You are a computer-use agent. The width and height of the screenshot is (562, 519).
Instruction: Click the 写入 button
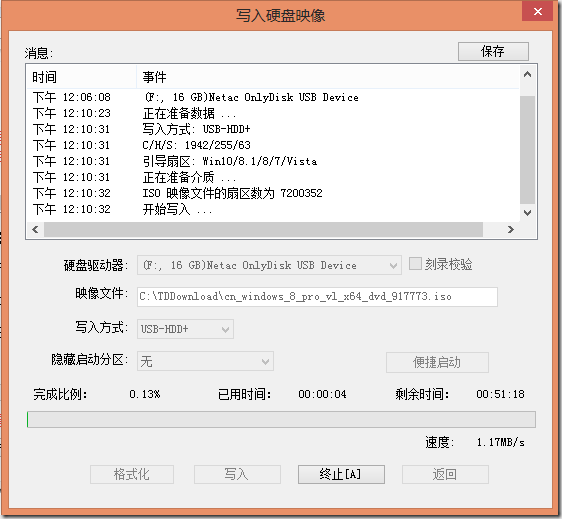click(237, 474)
